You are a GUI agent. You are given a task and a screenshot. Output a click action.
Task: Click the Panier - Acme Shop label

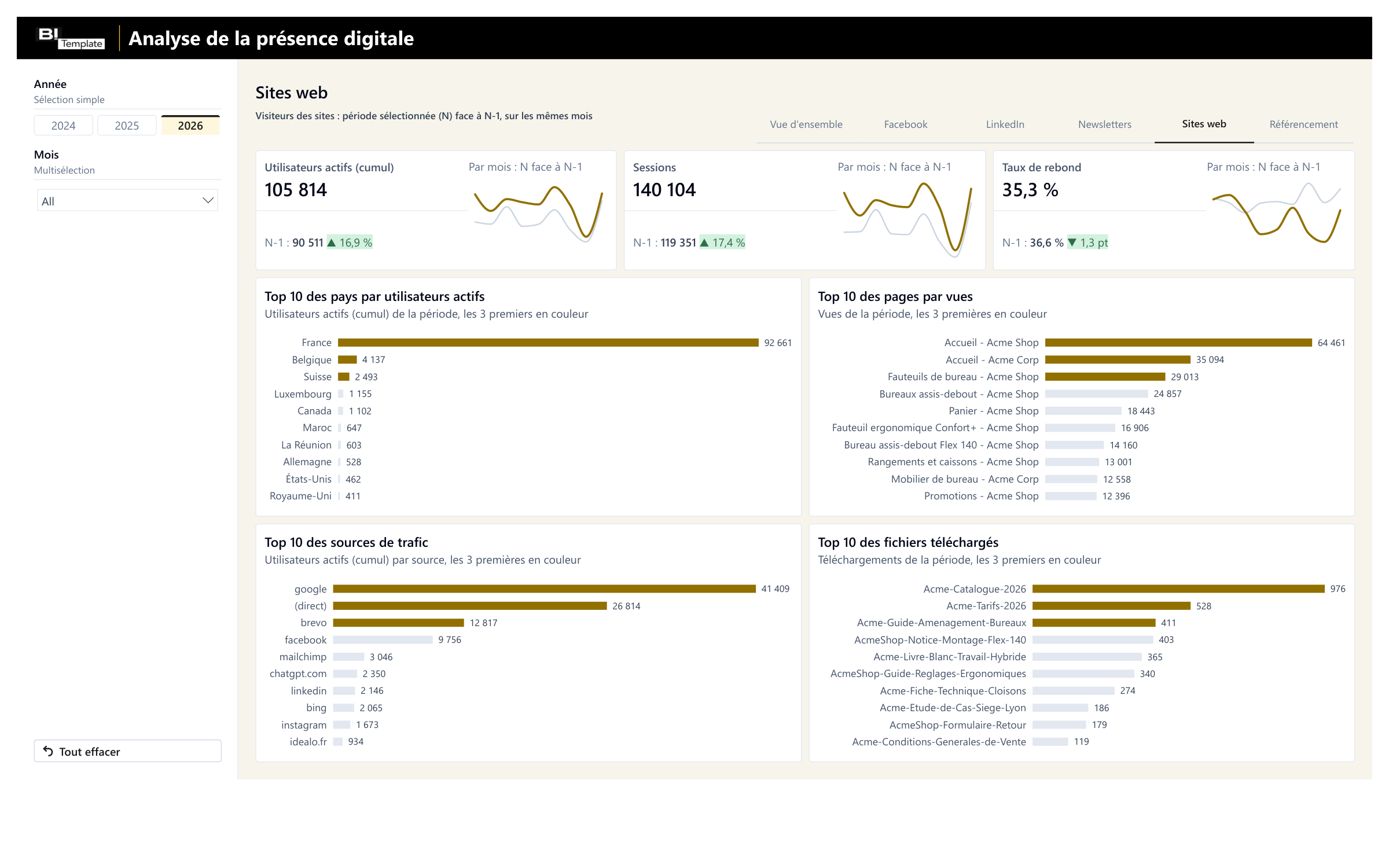(994, 411)
